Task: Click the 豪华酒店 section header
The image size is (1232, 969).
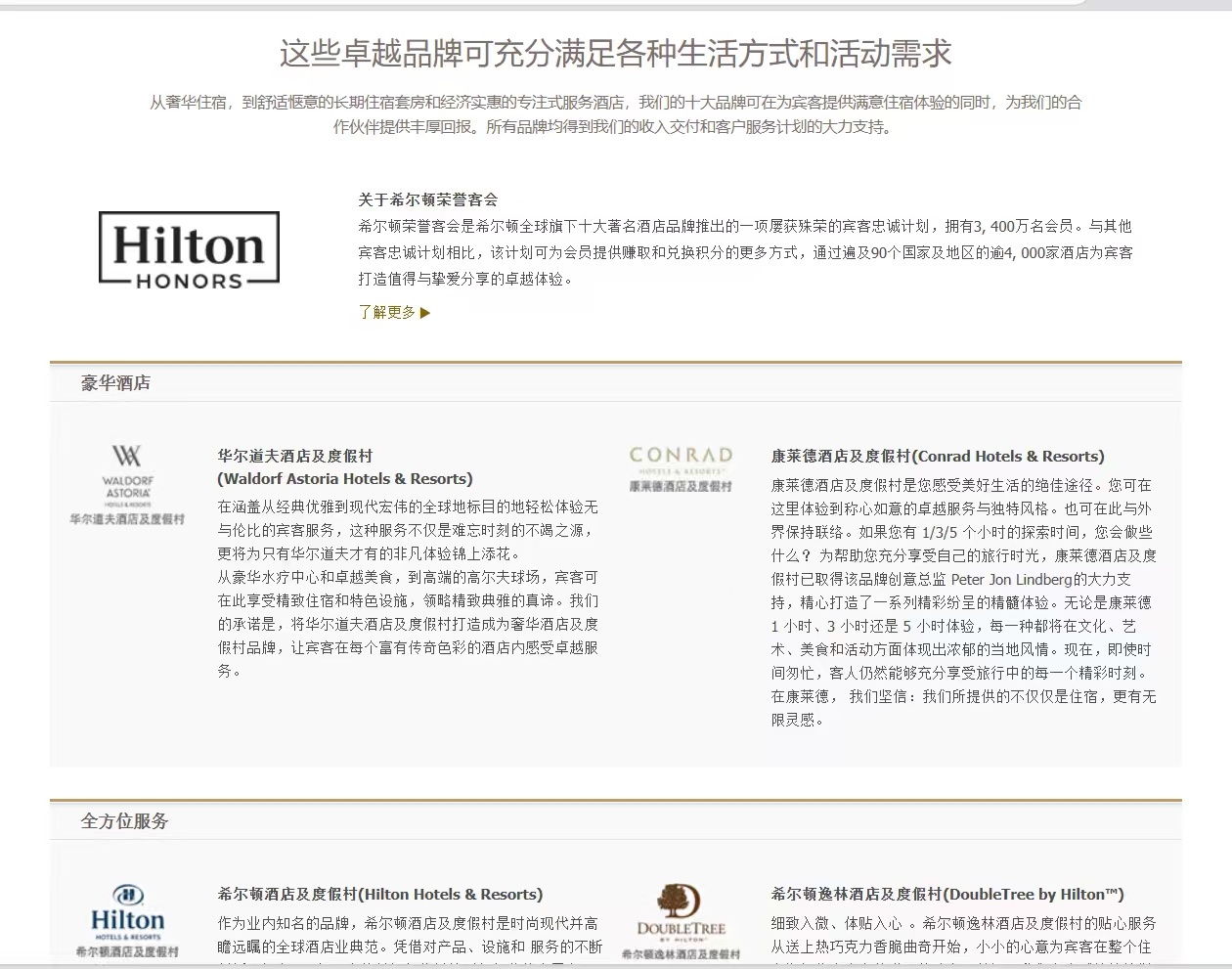Action: pyautogui.click(x=115, y=383)
